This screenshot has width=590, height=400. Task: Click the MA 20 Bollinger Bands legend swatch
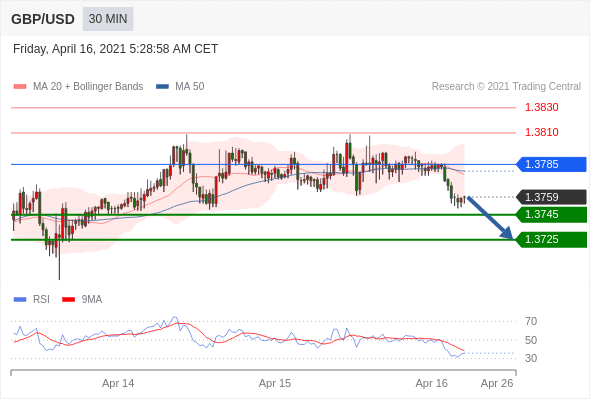(x=20, y=87)
